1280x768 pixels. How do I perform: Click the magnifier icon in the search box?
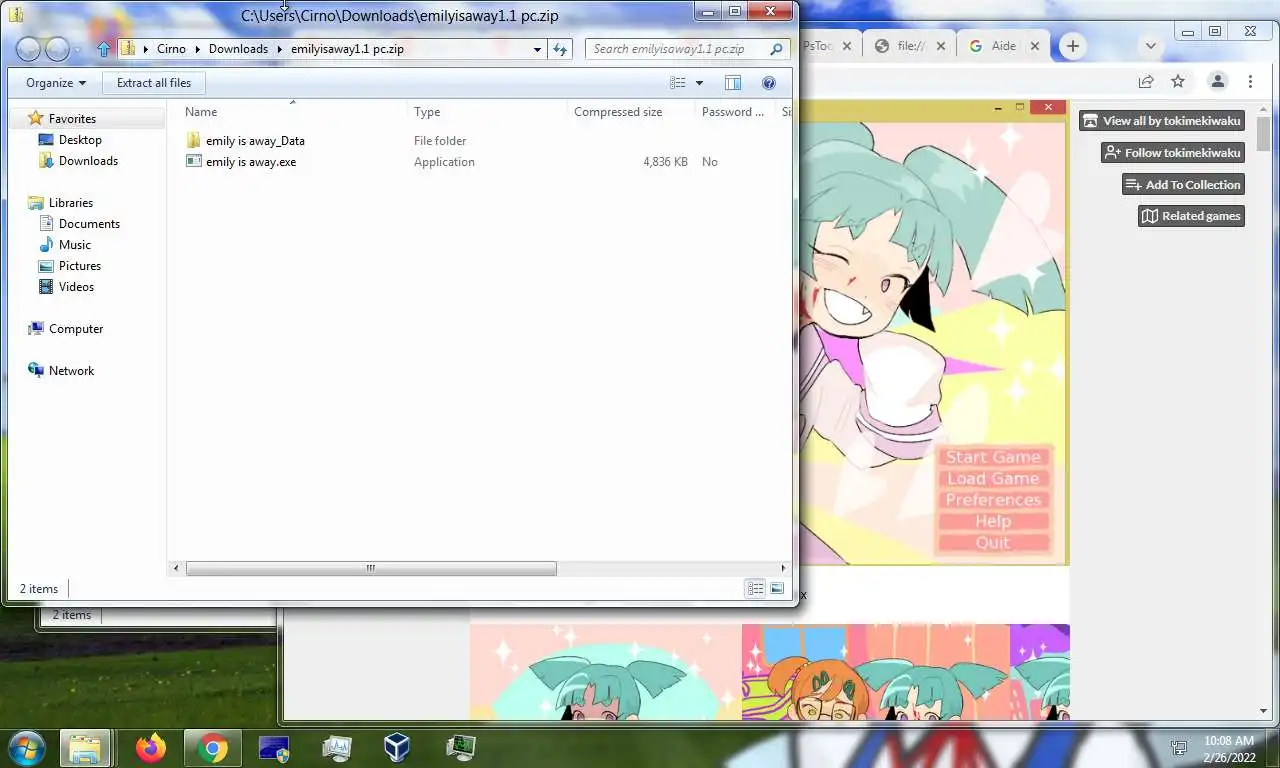coord(776,48)
